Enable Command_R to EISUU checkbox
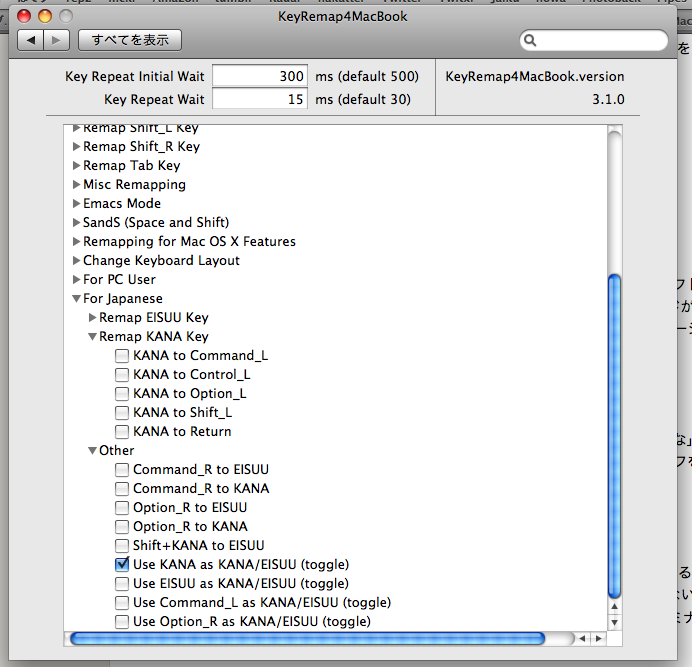The width and height of the screenshot is (692, 667). (122, 470)
